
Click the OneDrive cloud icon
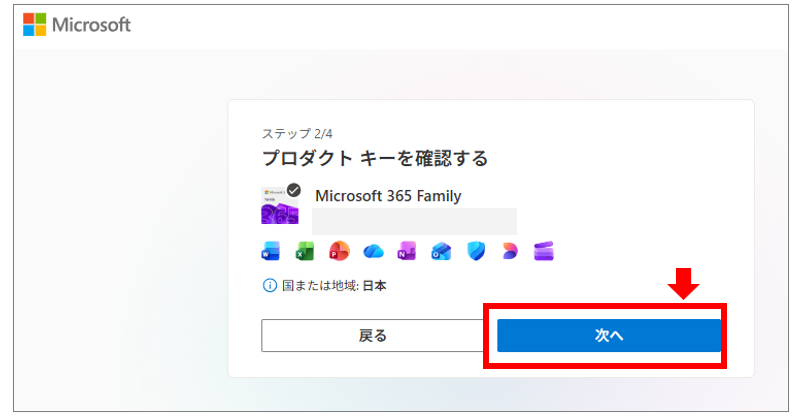pos(373,251)
